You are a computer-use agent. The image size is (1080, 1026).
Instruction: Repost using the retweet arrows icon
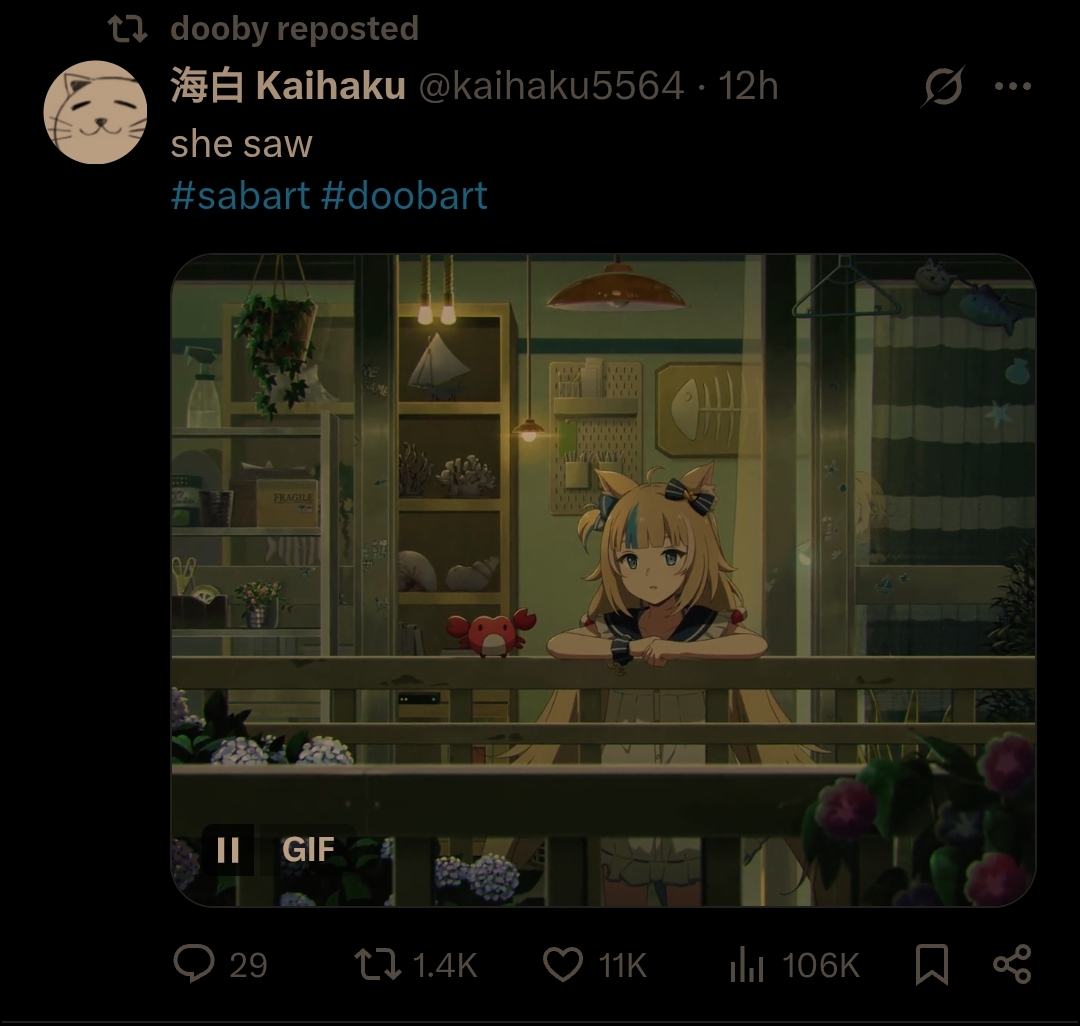click(377, 964)
